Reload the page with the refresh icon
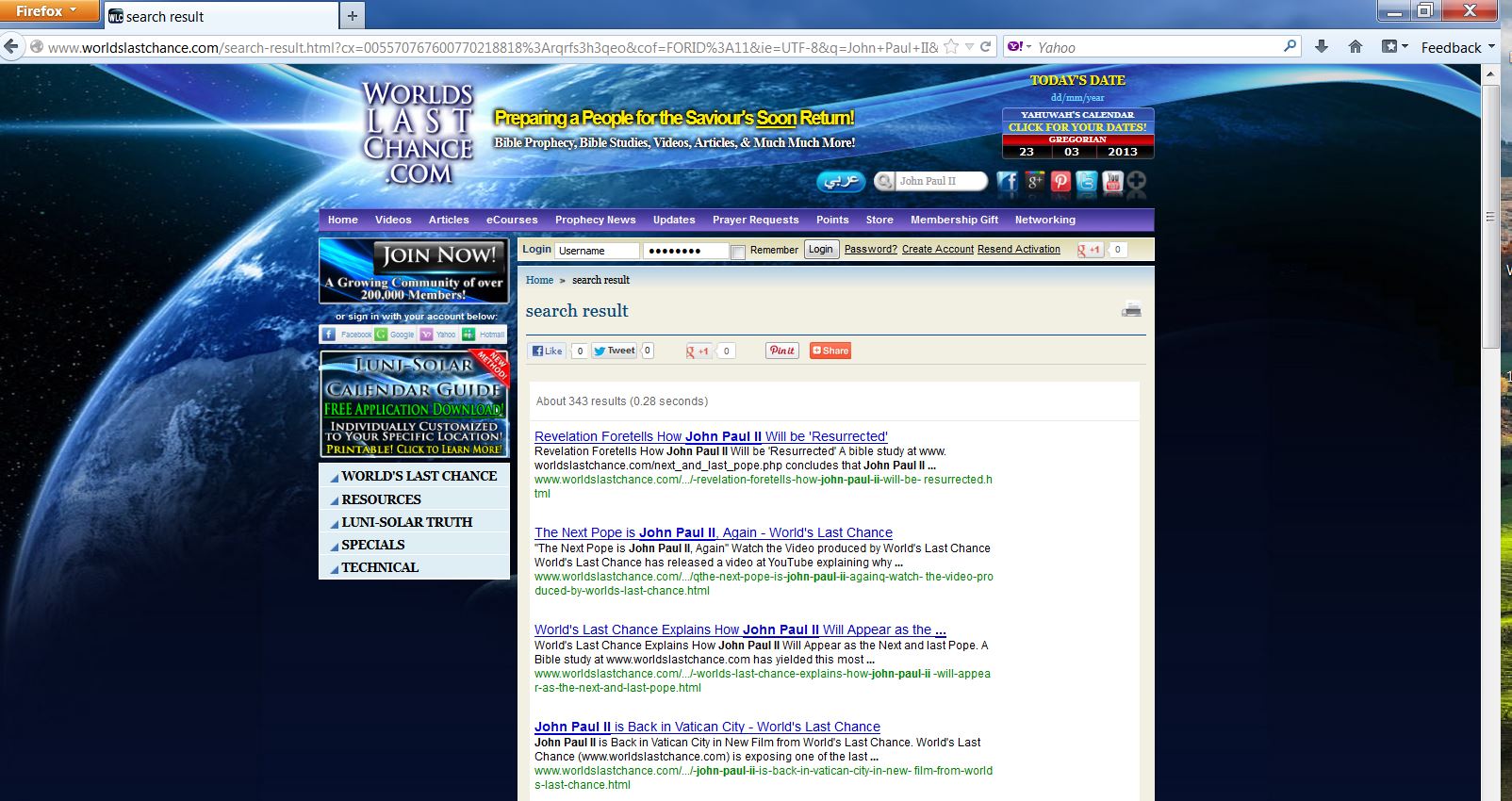 986,46
